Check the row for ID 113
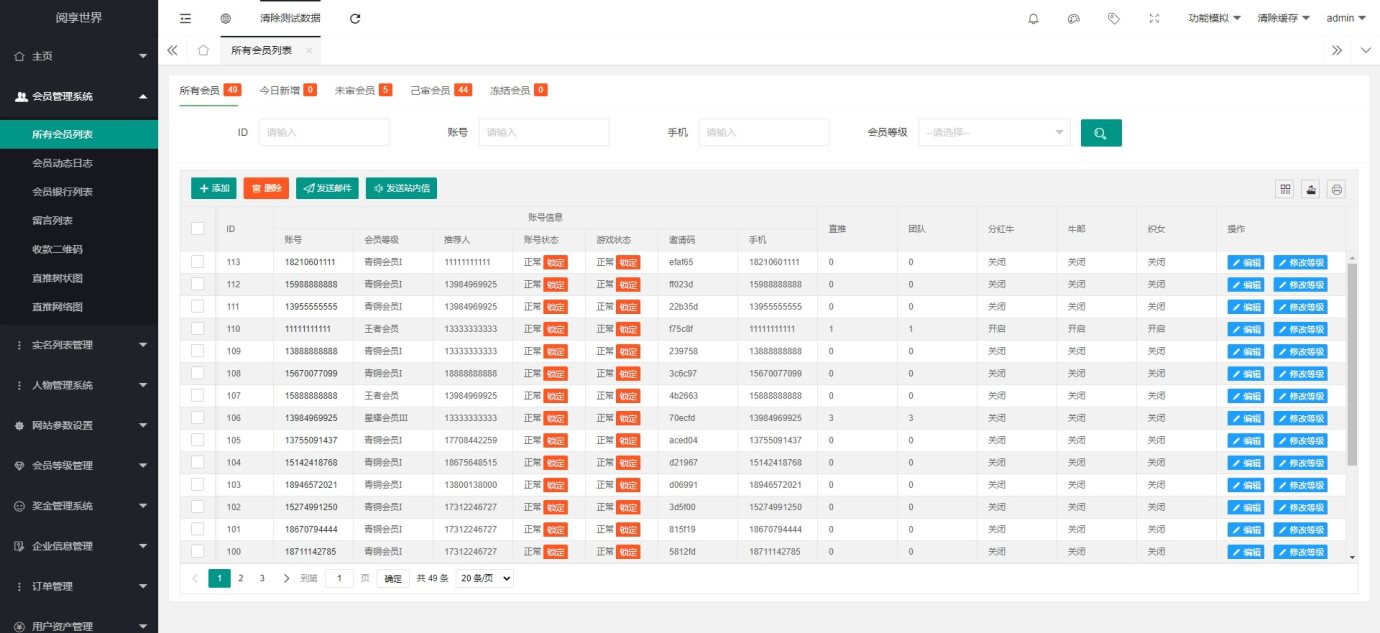The width and height of the screenshot is (1380, 633). [197, 261]
